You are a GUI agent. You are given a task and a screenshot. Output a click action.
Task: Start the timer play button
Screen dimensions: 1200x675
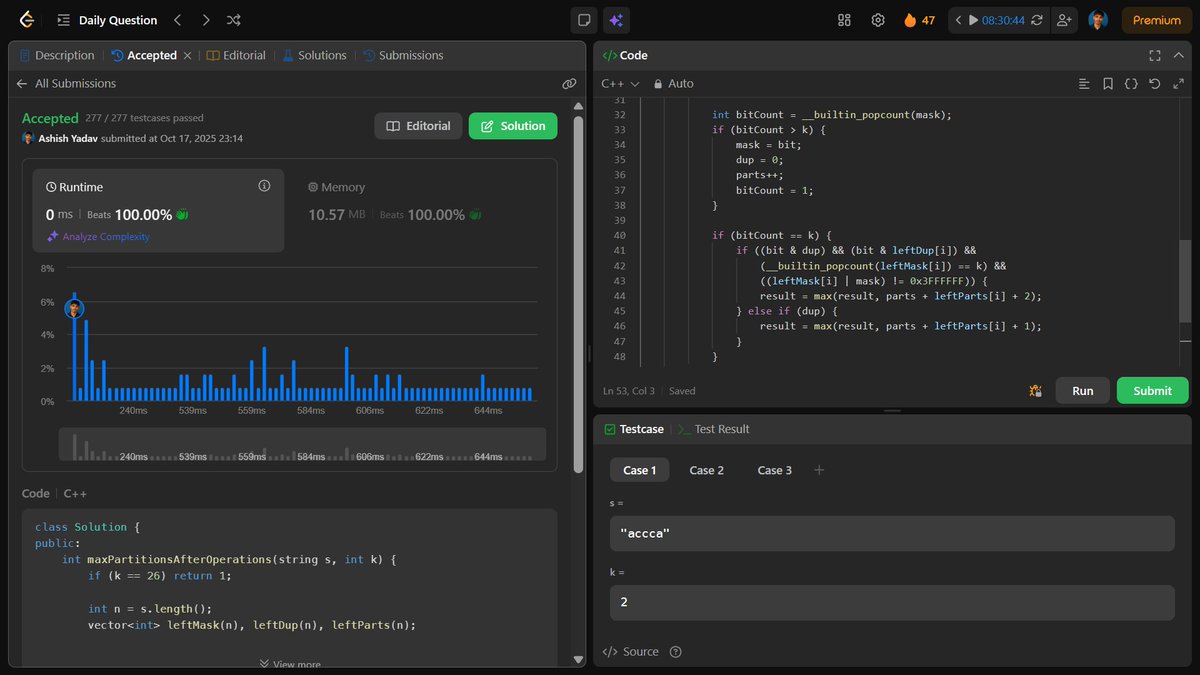coord(973,20)
